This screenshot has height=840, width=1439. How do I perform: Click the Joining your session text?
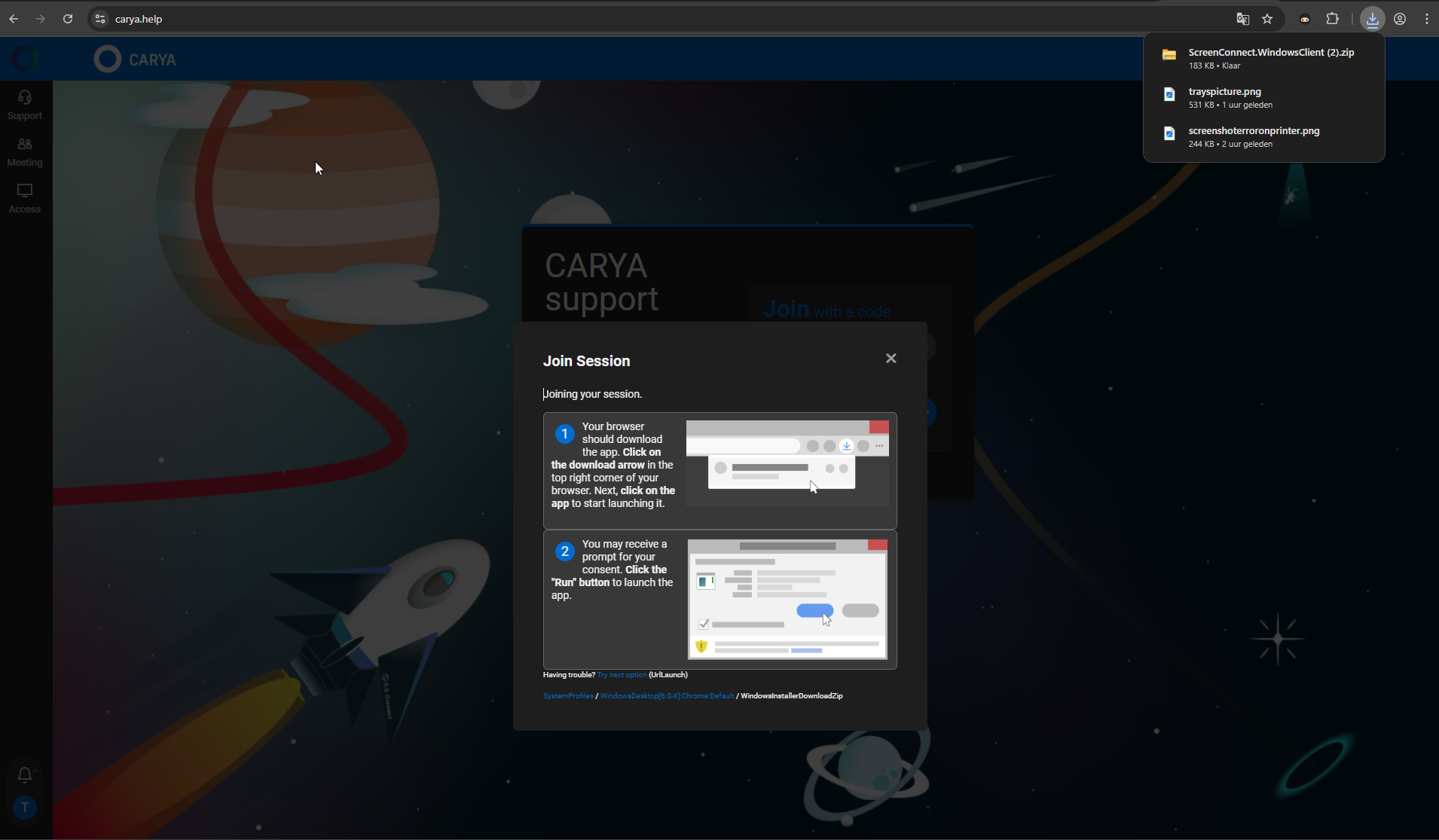pos(593,394)
